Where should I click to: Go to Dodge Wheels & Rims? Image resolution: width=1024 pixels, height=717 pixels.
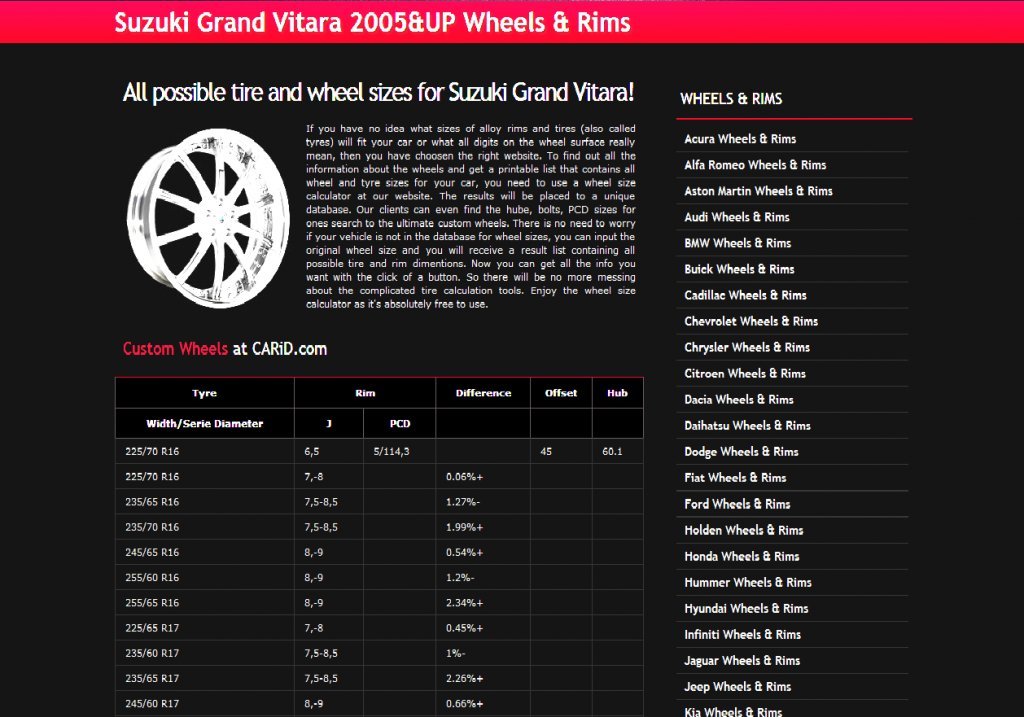(741, 451)
